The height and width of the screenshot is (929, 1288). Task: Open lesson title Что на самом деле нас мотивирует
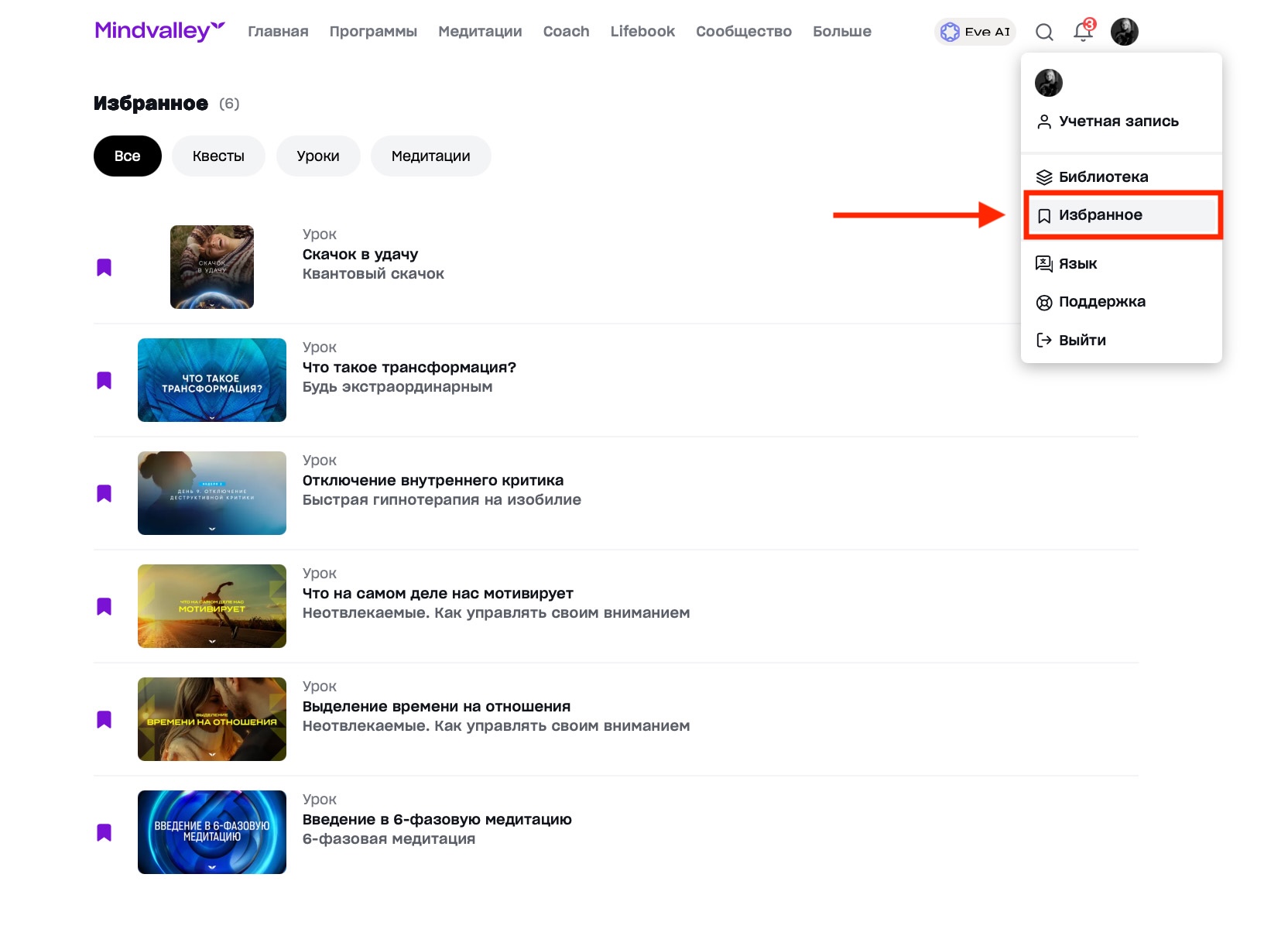[x=437, y=594]
